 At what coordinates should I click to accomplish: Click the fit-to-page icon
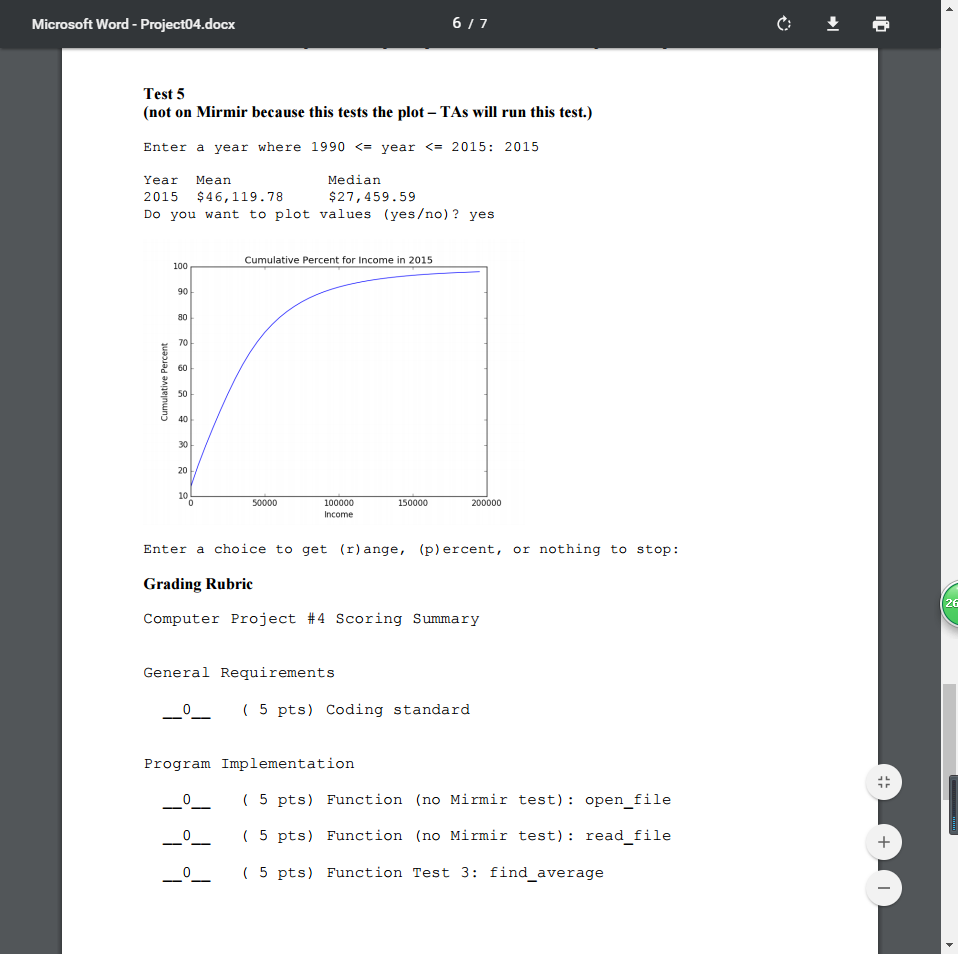click(883, 781)
